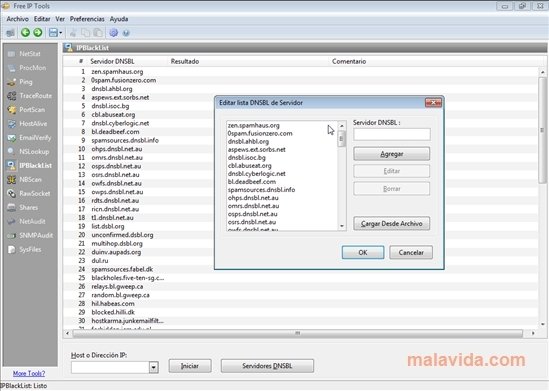
Task: Open the More Tools? link
Action: click(29, 373)
